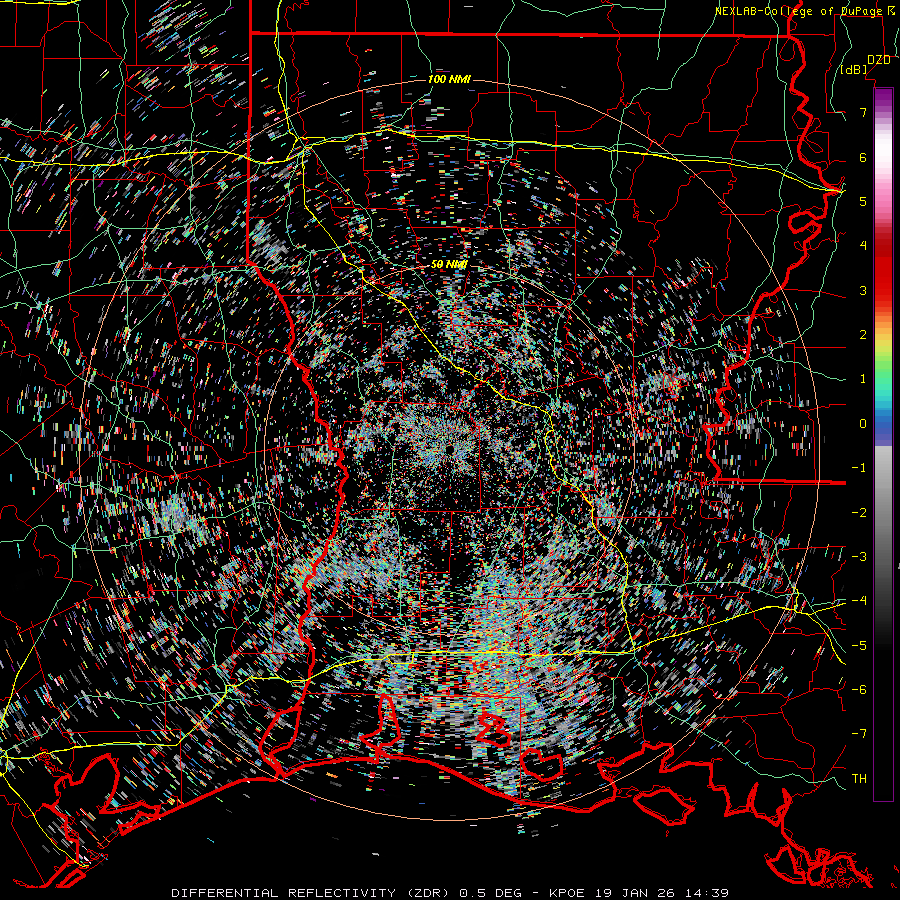Click the "TH" label on the color scale
900x900 pixels.
pos(859,778)
